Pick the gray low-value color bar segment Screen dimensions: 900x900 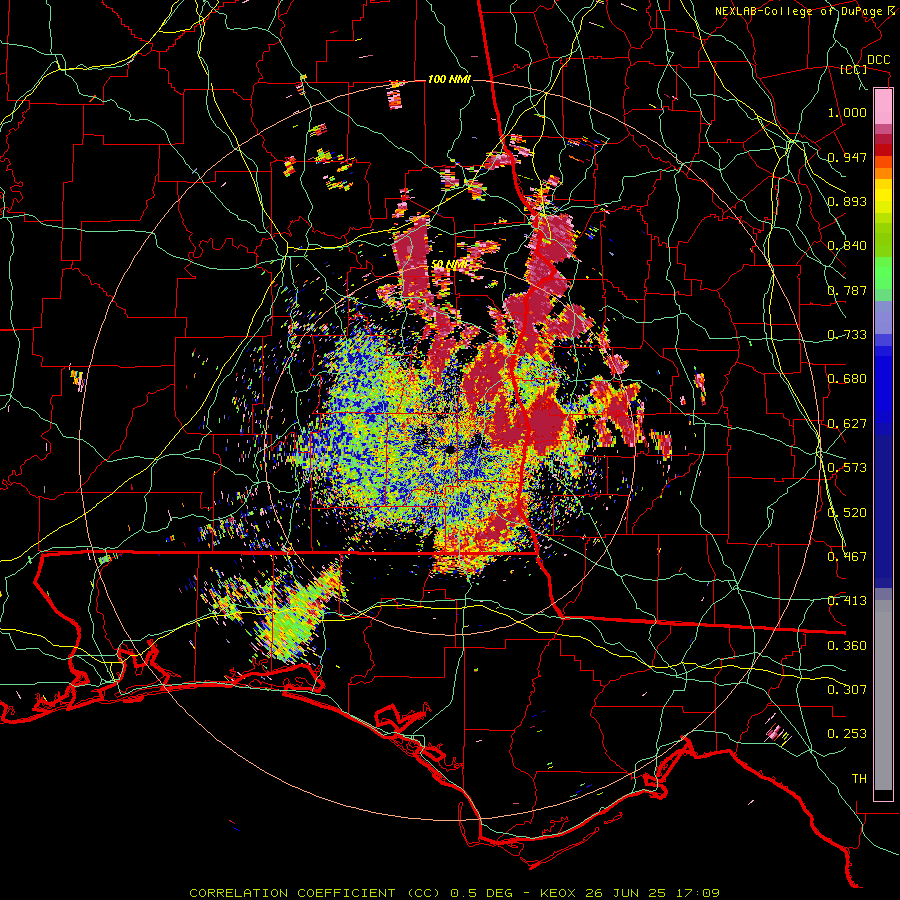[x=883, y=695]
